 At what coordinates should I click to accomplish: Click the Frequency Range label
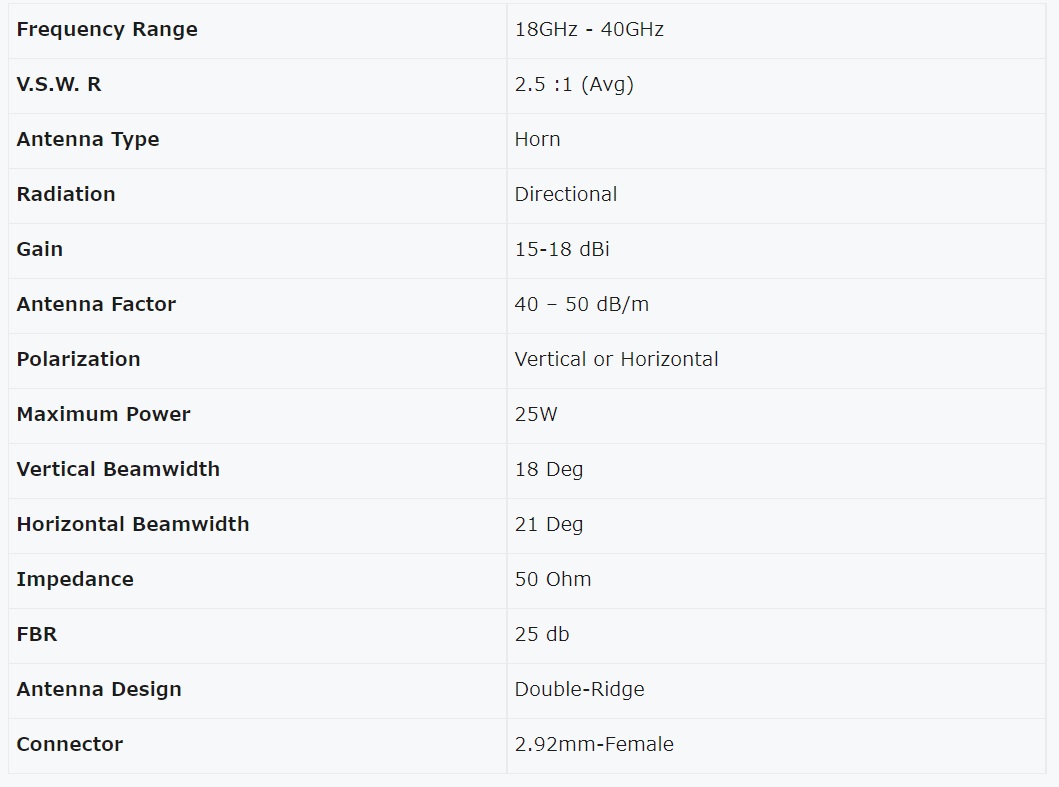coord(107,30)
